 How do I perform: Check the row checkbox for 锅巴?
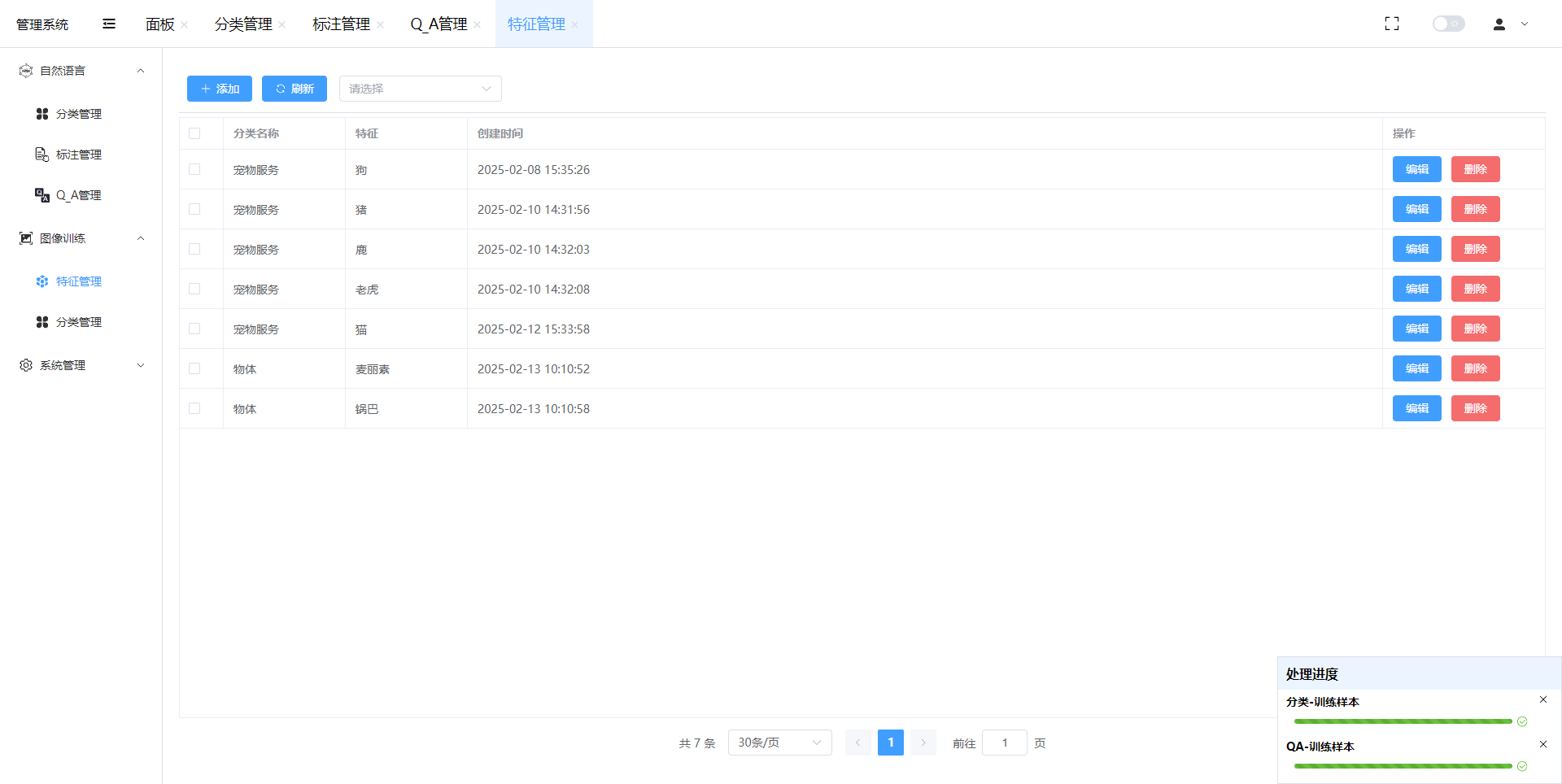(x=194, y=408)
